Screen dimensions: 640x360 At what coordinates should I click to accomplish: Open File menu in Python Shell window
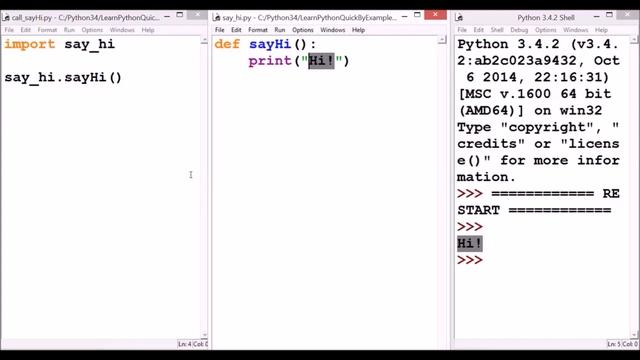coord(462,30)
